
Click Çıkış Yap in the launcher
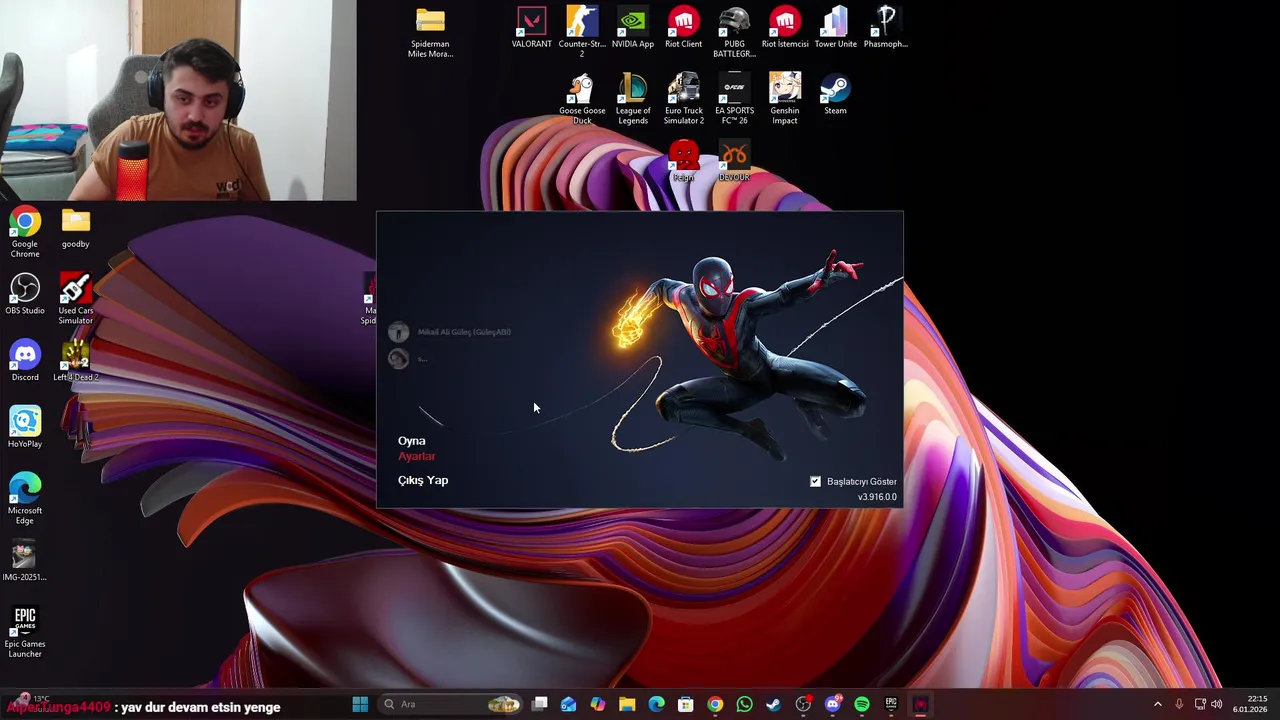[x=422, y=480]
